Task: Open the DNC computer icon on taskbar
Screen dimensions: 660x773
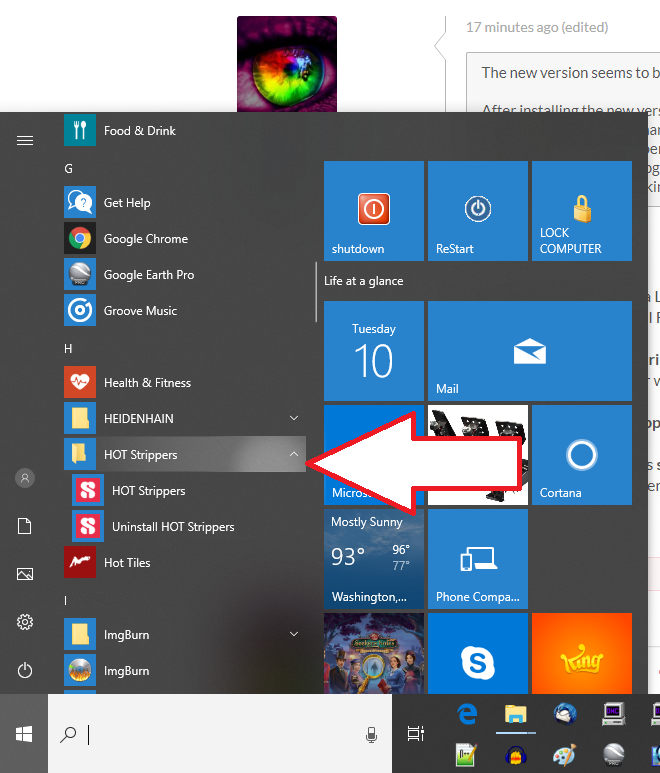Action: click(x=613, y=714)
